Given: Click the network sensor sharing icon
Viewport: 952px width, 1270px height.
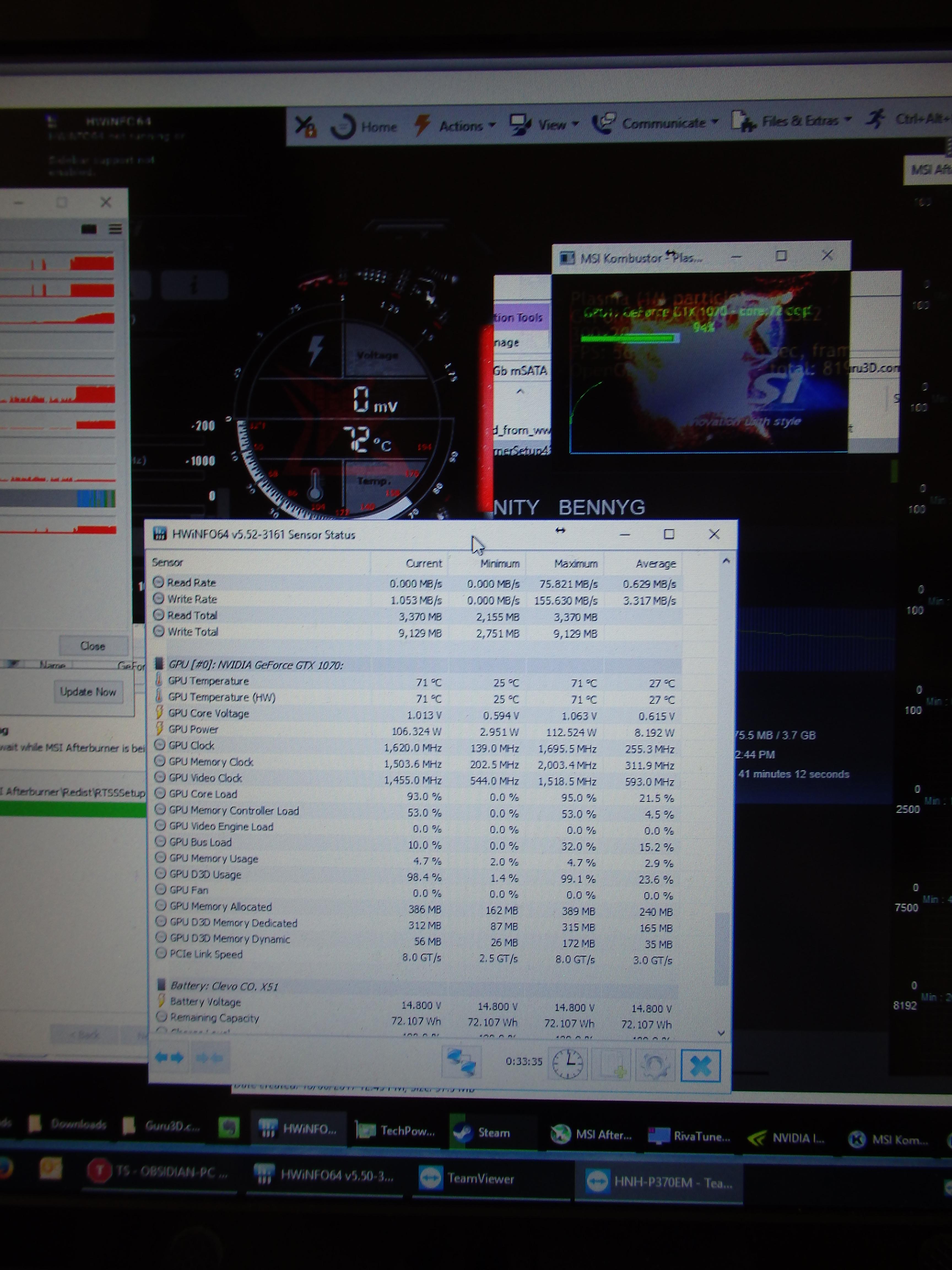Looking at the screenshot, I should pyautogui.click(x=461, y=1062).
